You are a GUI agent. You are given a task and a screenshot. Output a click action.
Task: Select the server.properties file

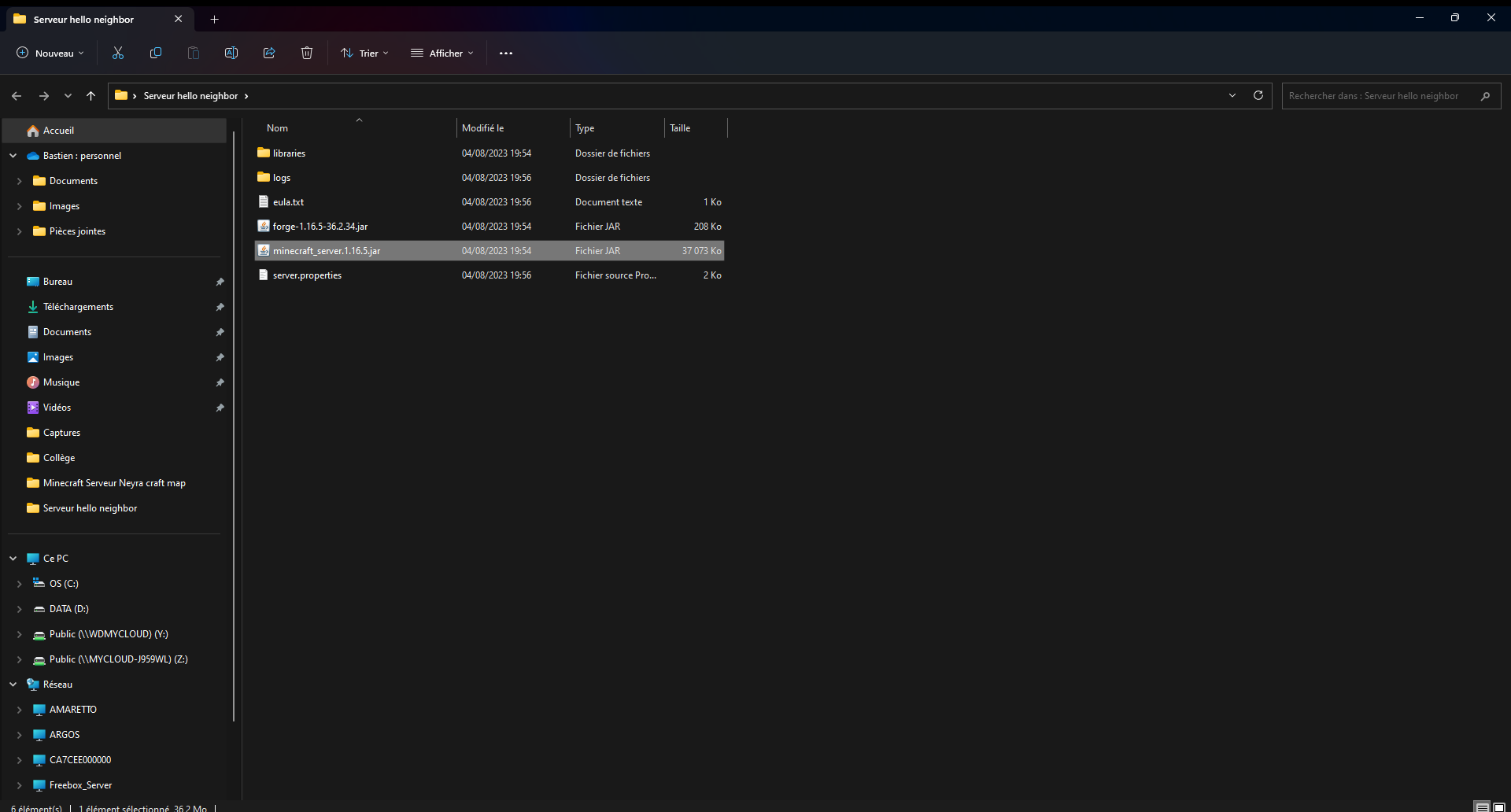point(489,275)
